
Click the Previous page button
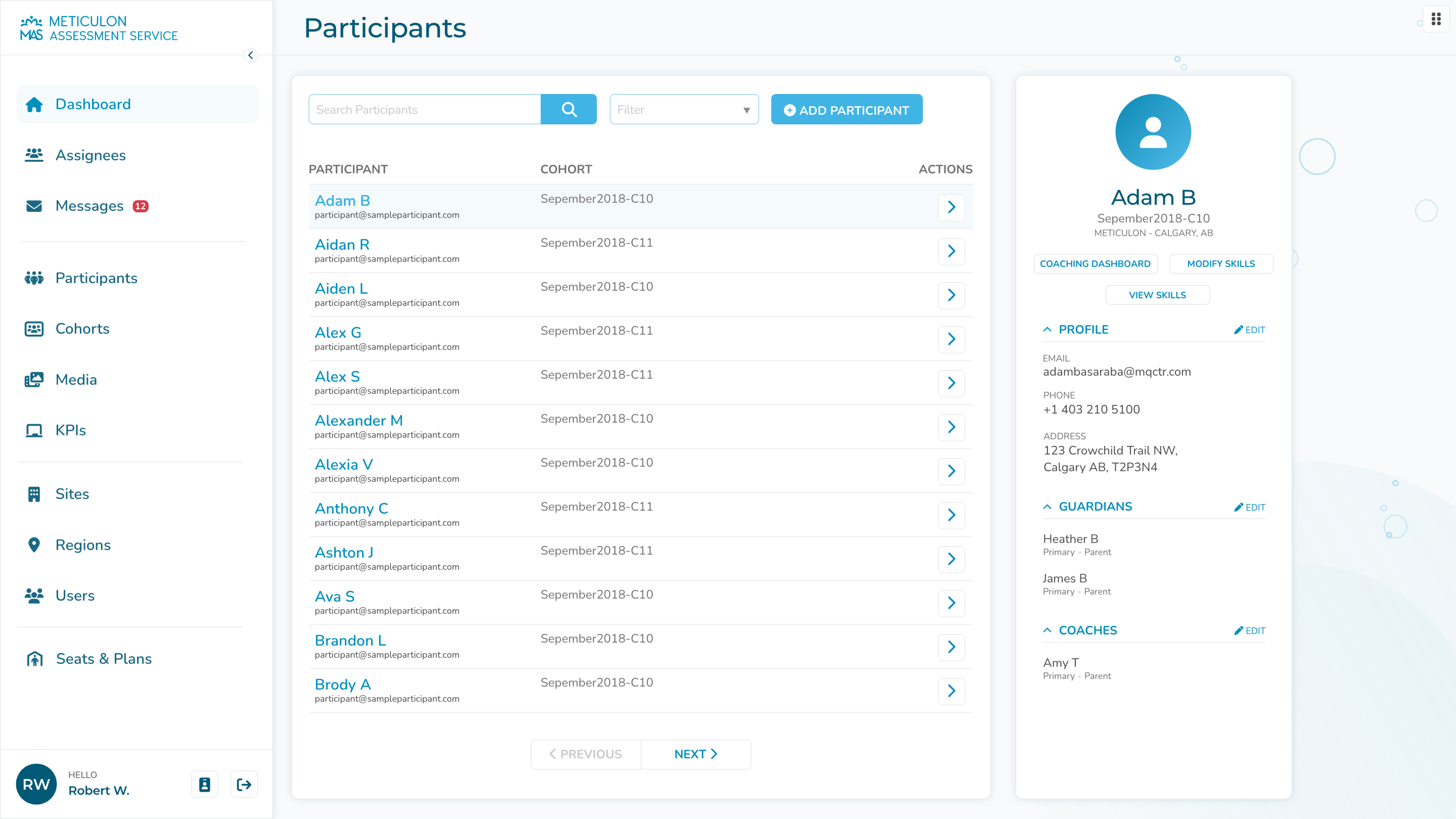(586, 754)
